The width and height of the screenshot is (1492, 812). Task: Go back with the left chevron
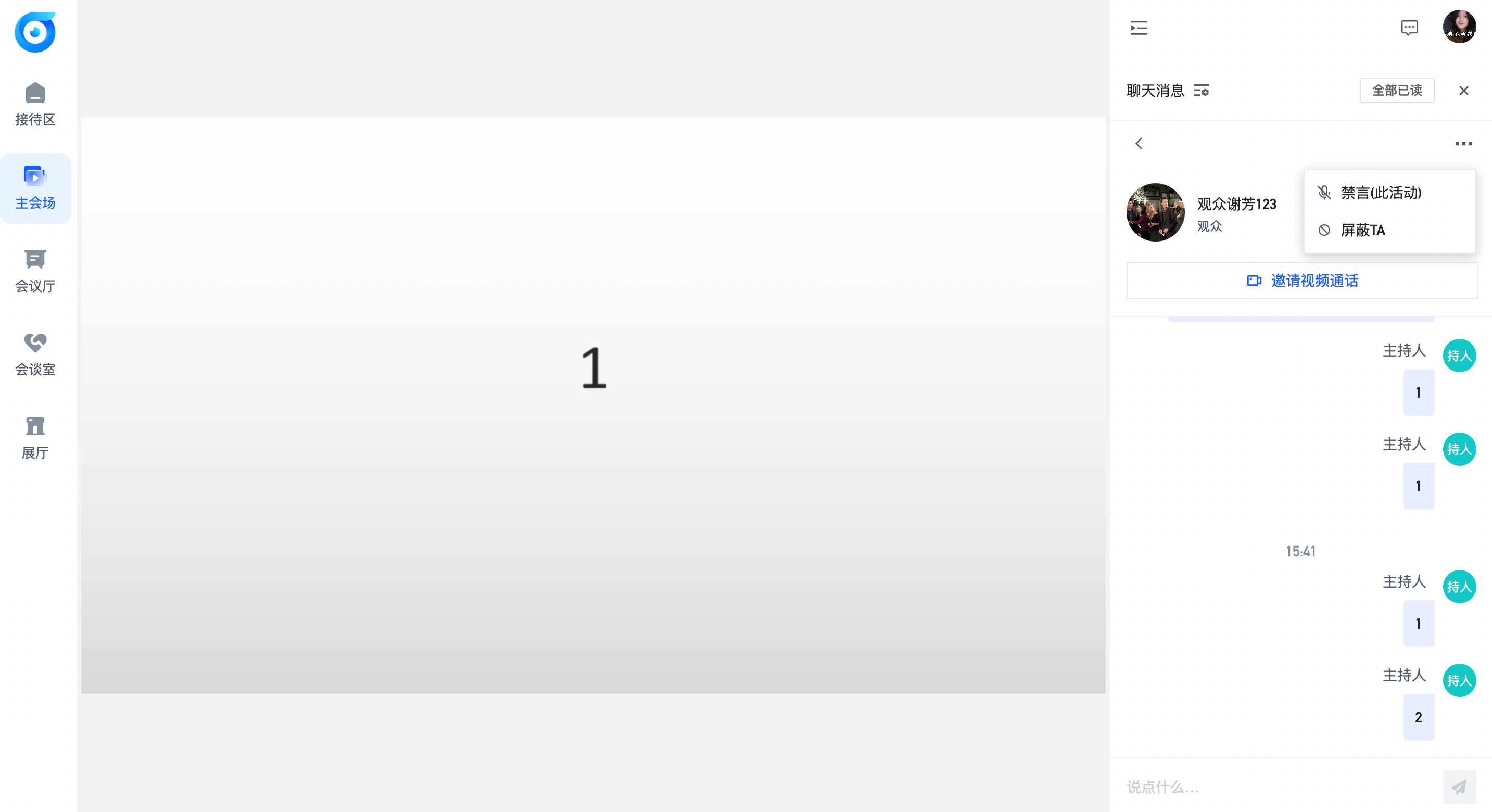[x=1139, y=144]
